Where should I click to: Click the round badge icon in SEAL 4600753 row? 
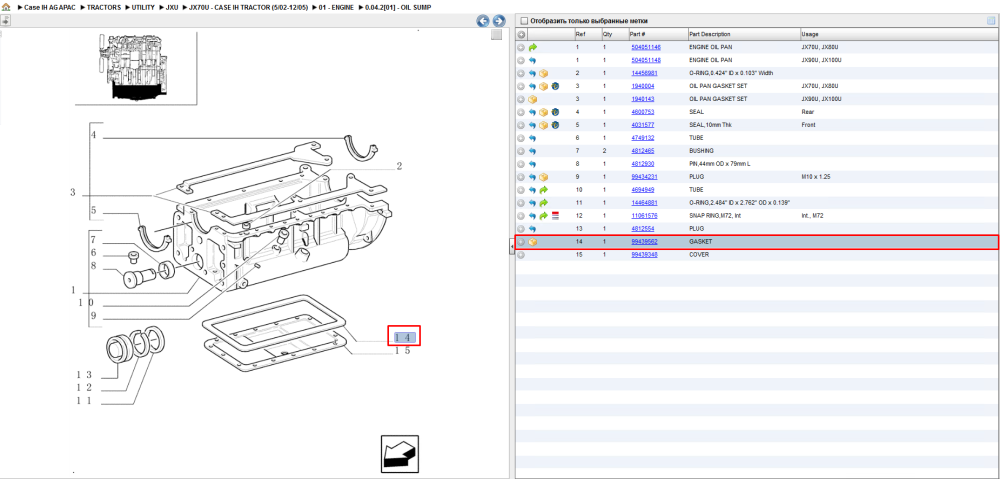[555, 112]
